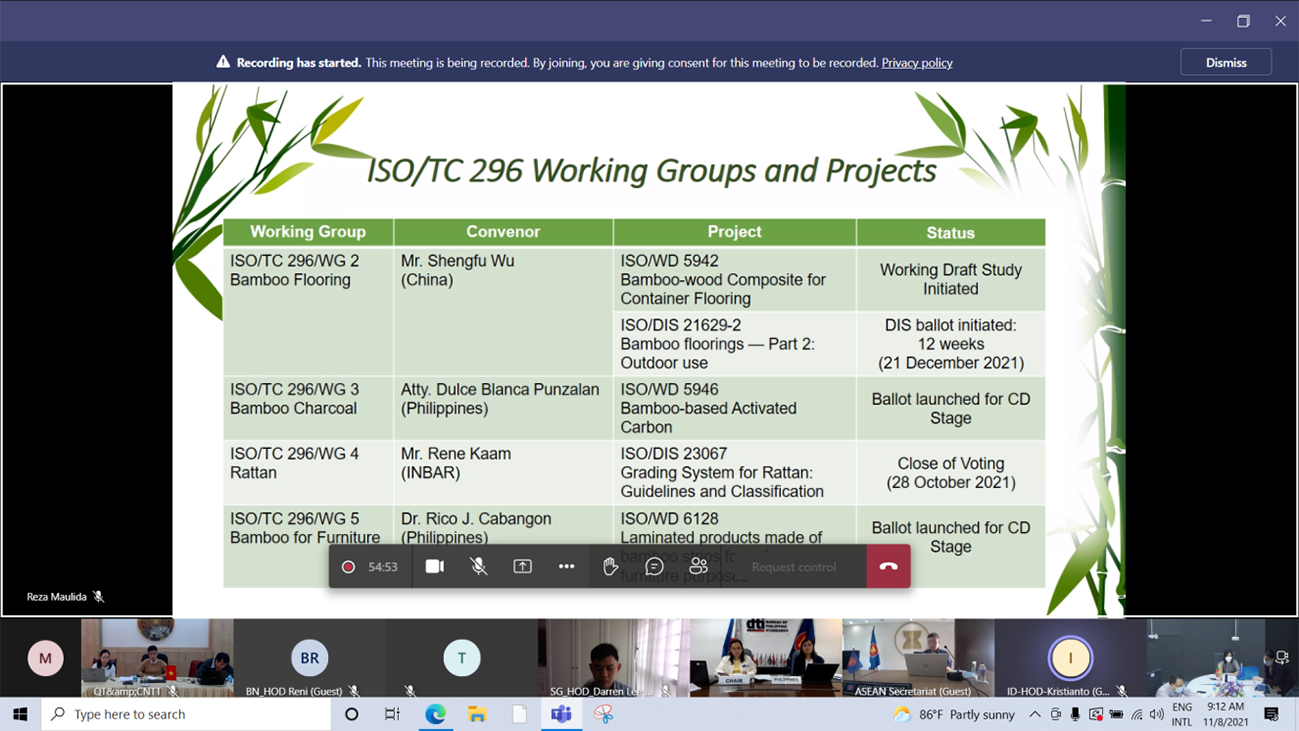
Task: Open File Explorer from taskbar
Action: point(477,714)
